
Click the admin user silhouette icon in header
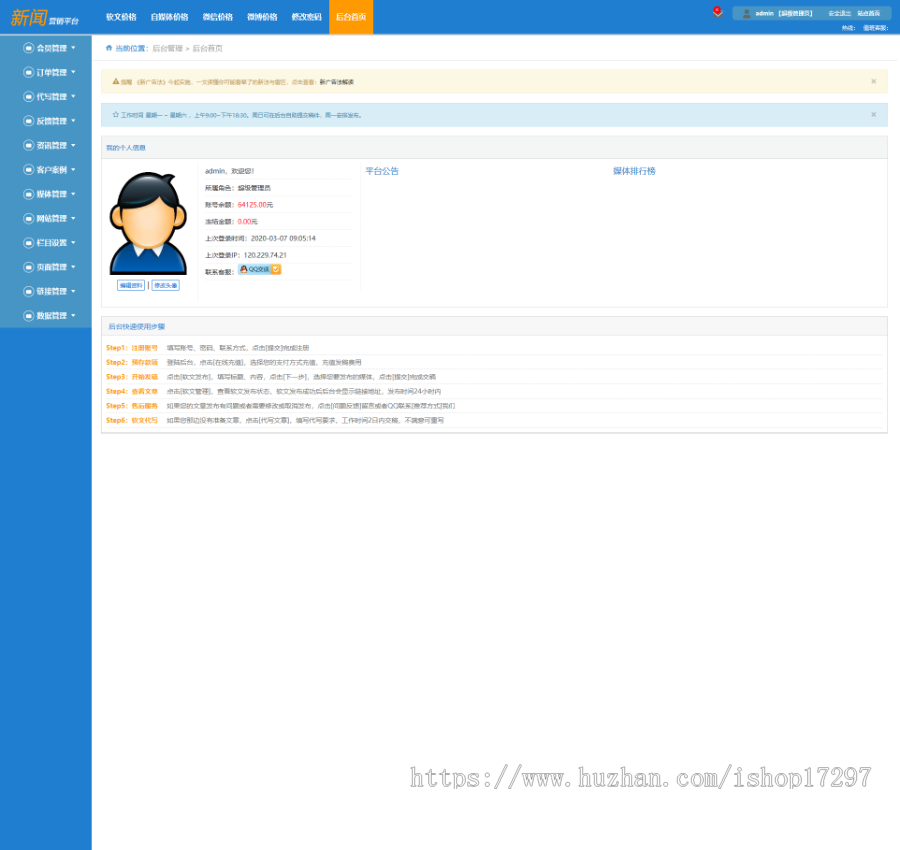pyautogui.click(x=746, y=13)
